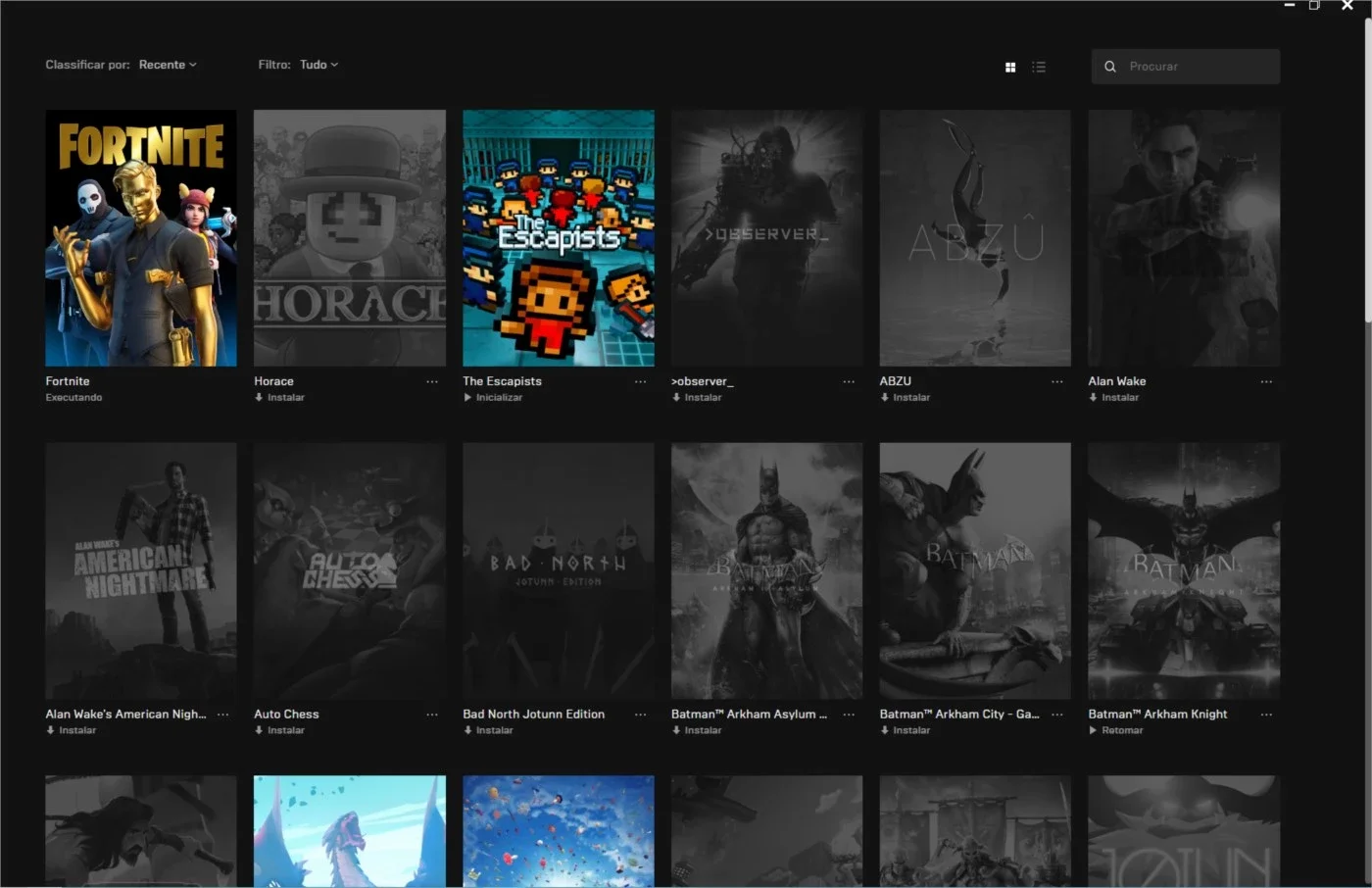Open options for Bad North Jotunn Edition
The width and height of the screenshot is (1372, 888).
(641, 715)
